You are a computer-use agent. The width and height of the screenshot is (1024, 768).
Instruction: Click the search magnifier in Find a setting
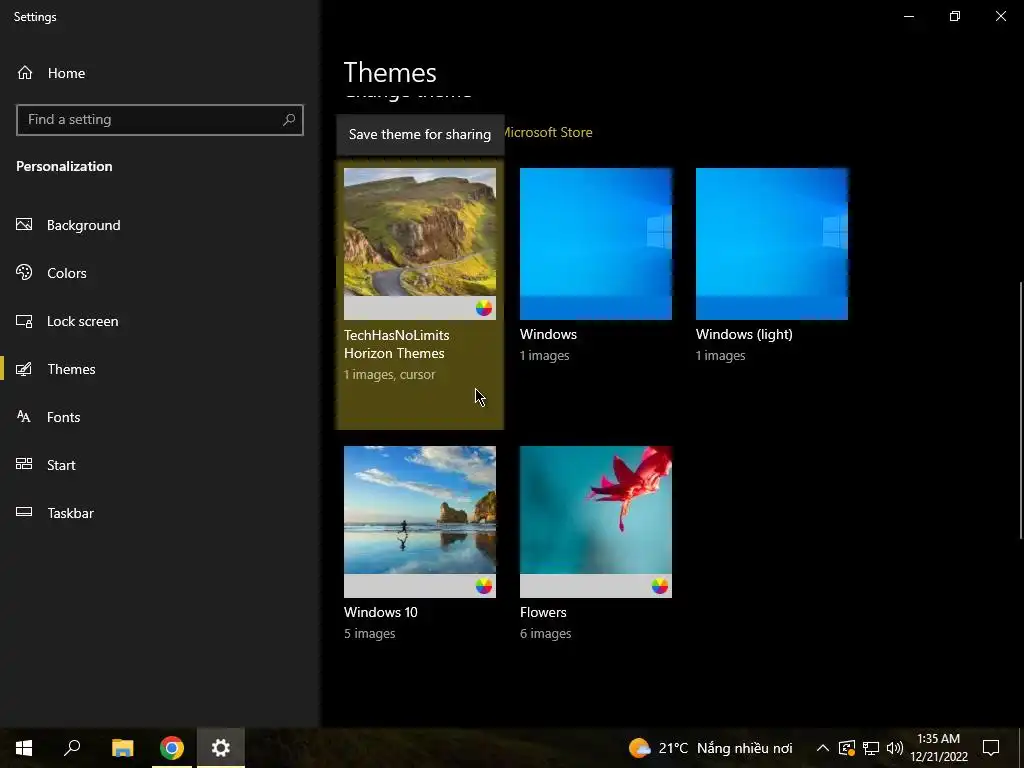click(x=289, y=120)
